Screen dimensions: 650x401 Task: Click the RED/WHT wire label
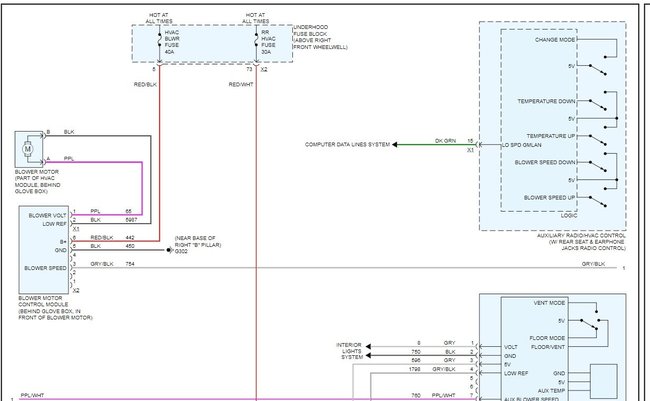(x=241, y=84)
